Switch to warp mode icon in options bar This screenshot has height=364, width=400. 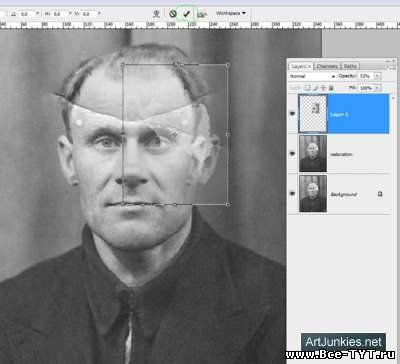tap(156, 14)
